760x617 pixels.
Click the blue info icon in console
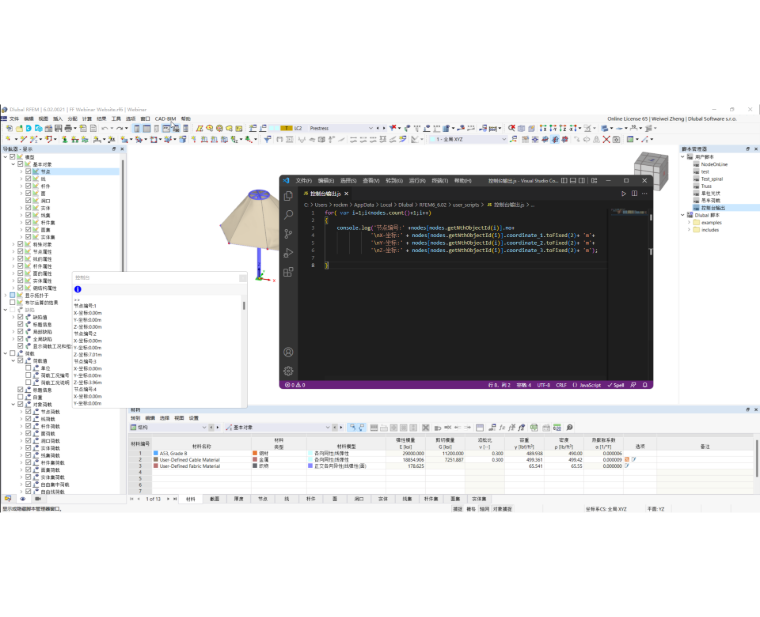click(x=78, y=289)
